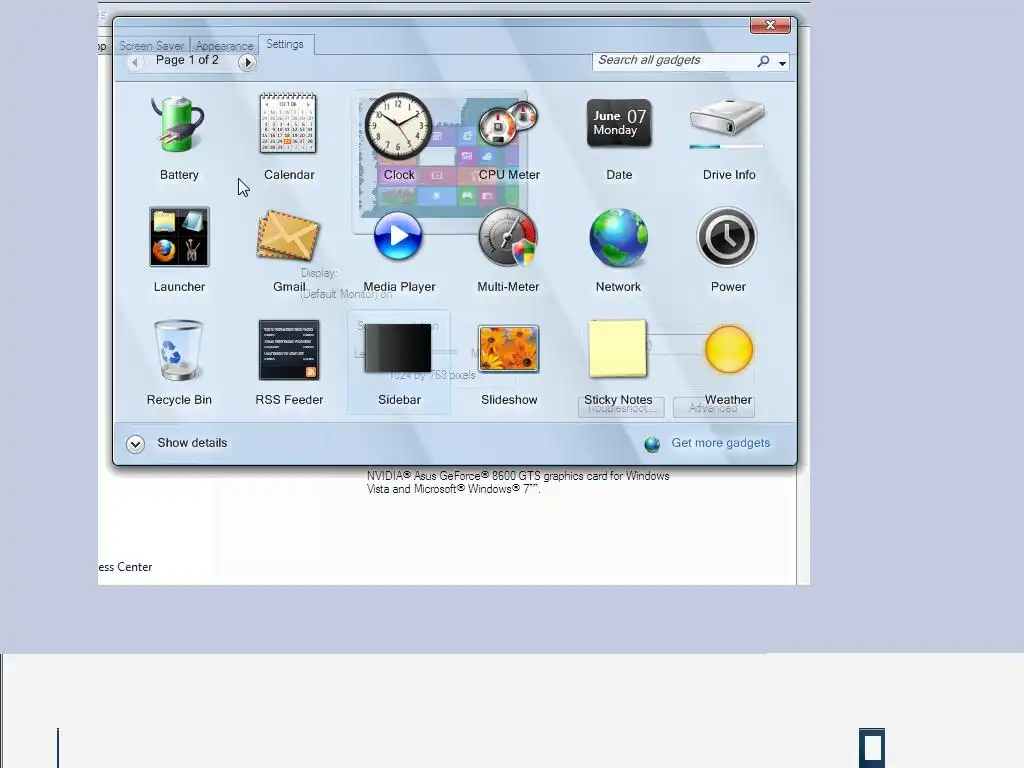Screen dimensions: 1024x768
Task: Select the Date gadget icon
Action: (x=618, y=123)
